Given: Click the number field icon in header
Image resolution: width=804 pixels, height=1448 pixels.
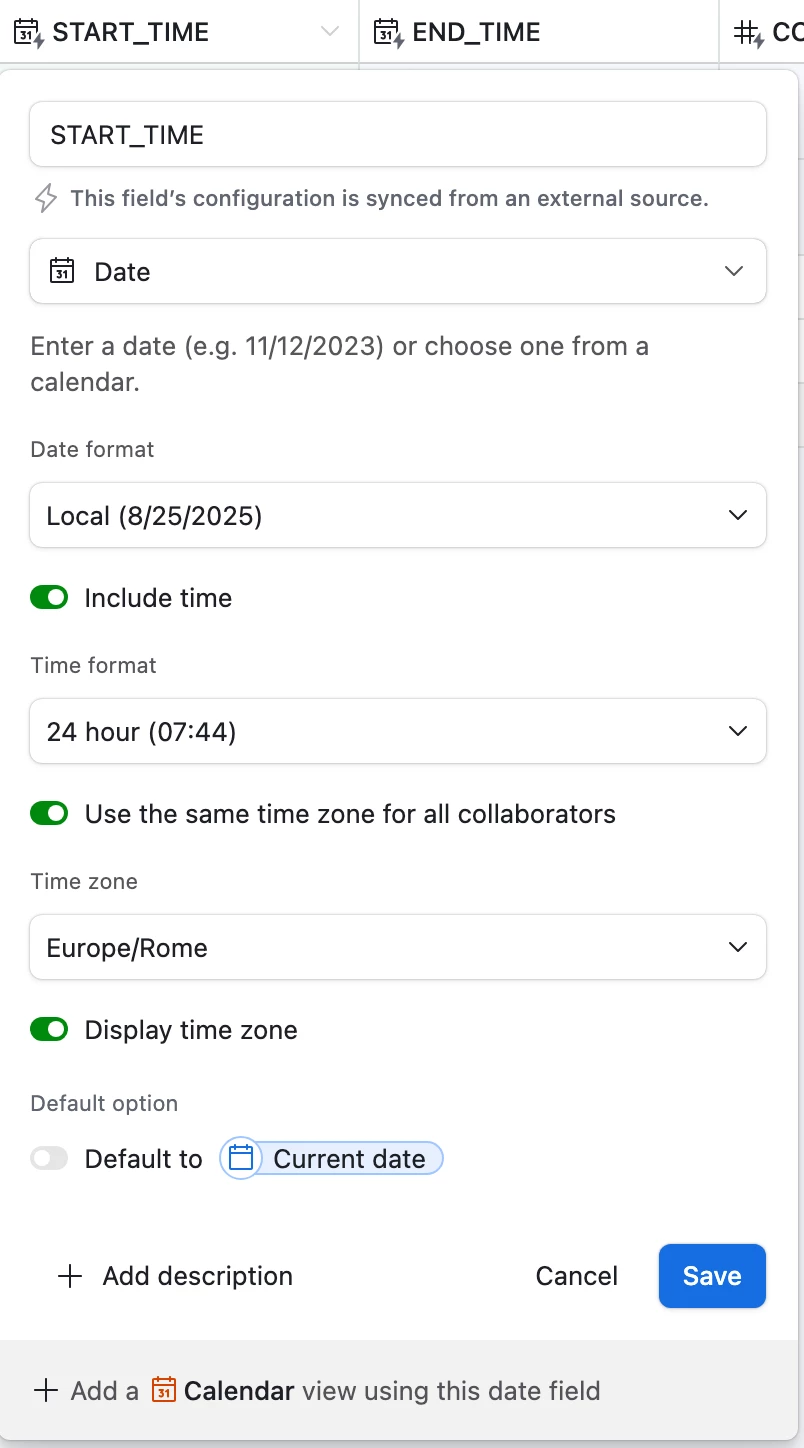Looking at the screenshot, I should click(x=747, y=33).
